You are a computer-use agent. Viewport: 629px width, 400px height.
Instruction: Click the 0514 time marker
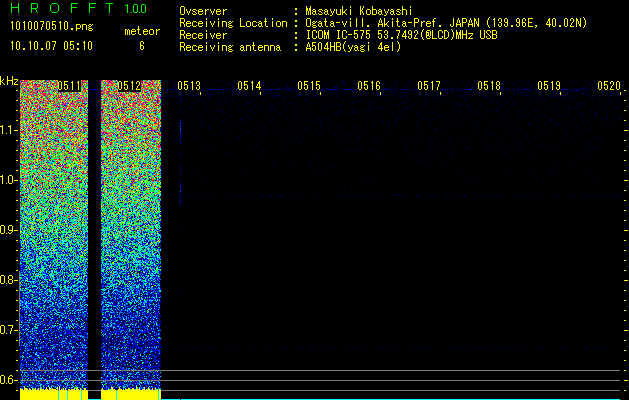[249, 86]
